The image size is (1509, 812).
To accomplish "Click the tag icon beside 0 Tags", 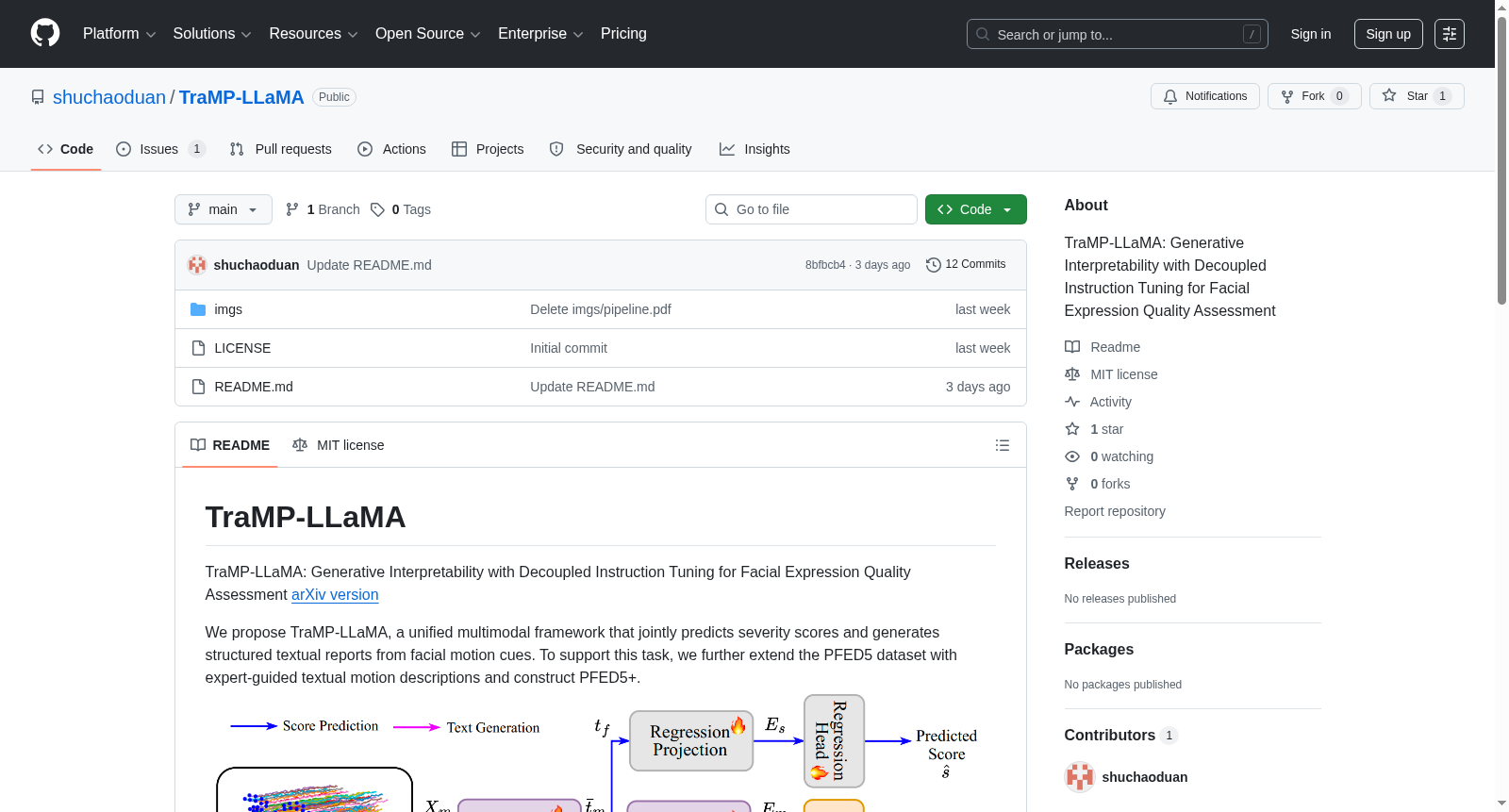I will point(377,209).
